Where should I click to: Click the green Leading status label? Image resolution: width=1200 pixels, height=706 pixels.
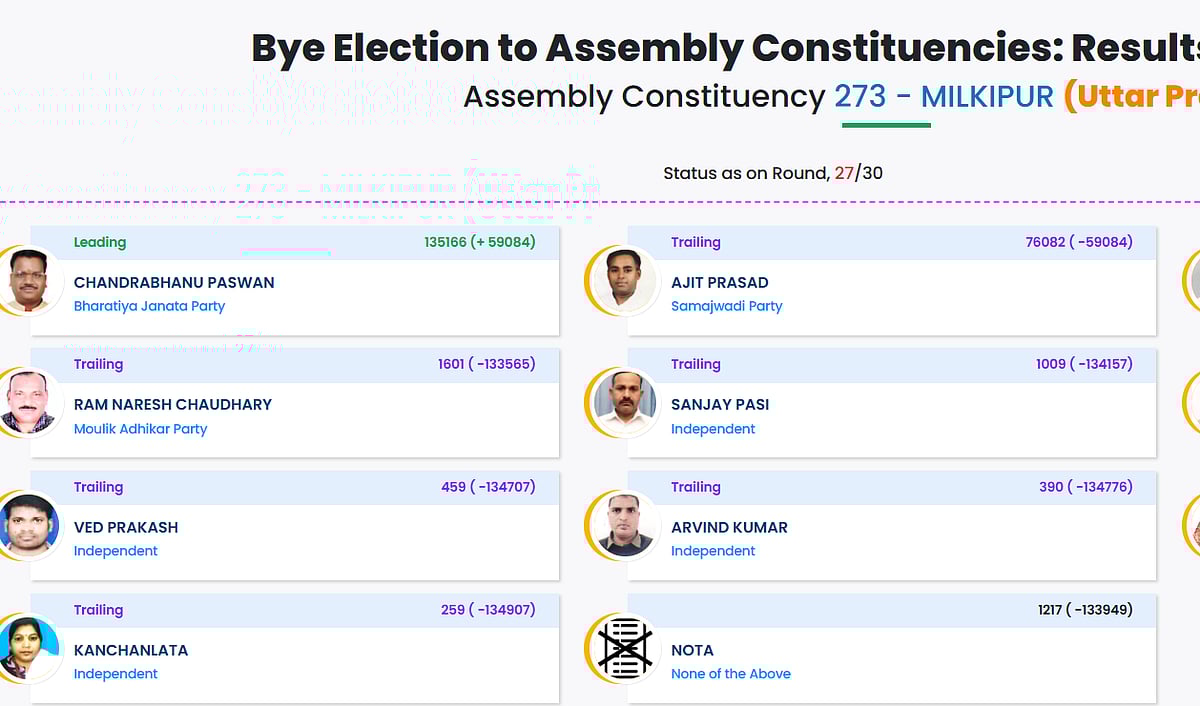tap(100, 242)
